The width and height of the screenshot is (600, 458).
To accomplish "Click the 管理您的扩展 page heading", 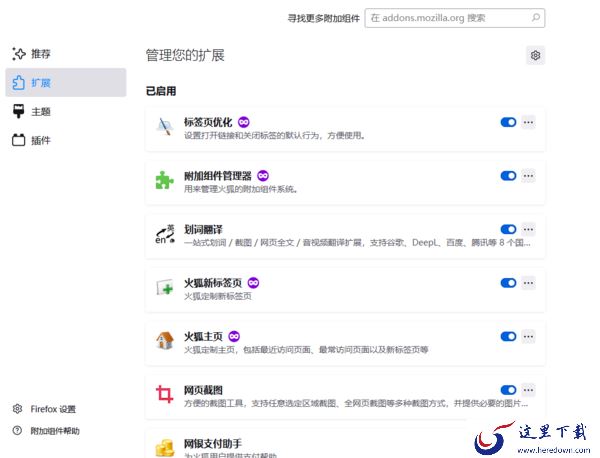I will click(x=185, y=55).
